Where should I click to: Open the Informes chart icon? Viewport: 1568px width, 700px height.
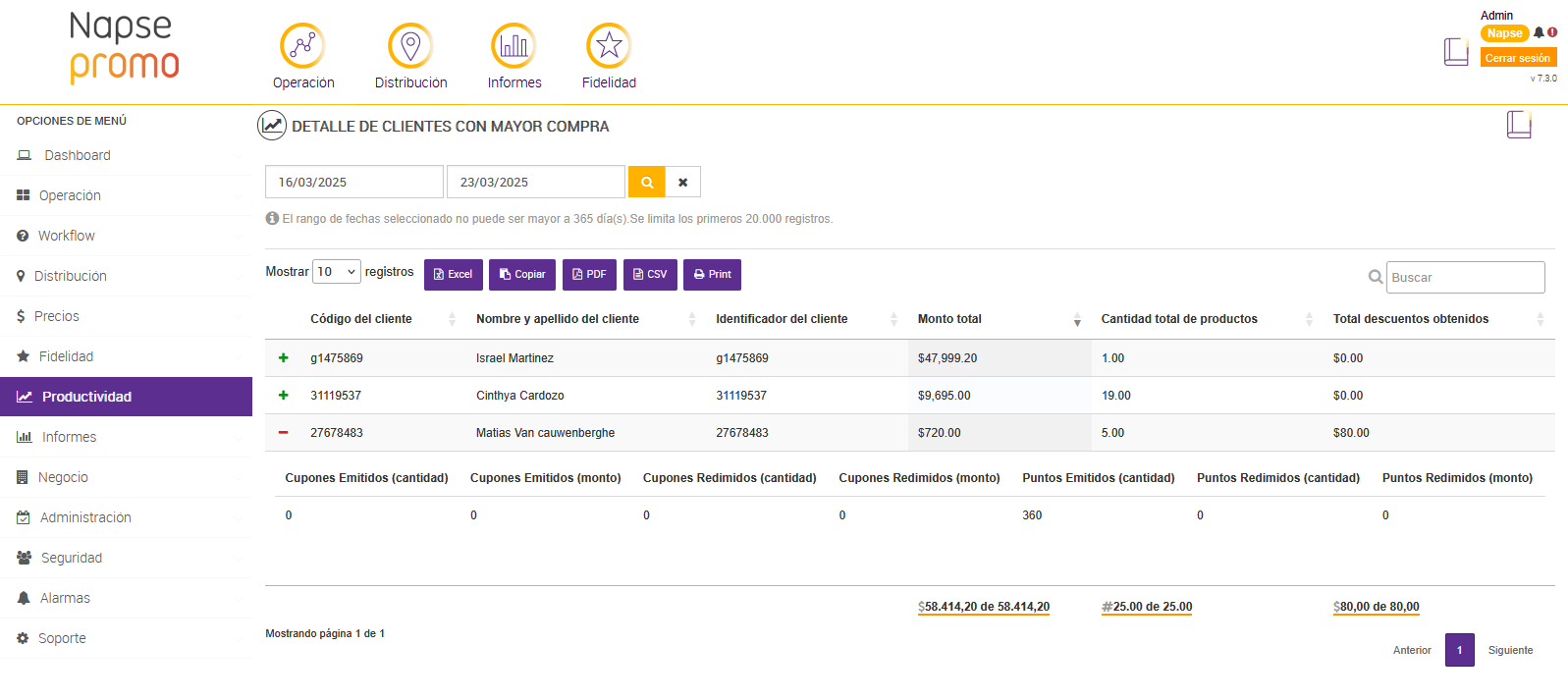514,46
